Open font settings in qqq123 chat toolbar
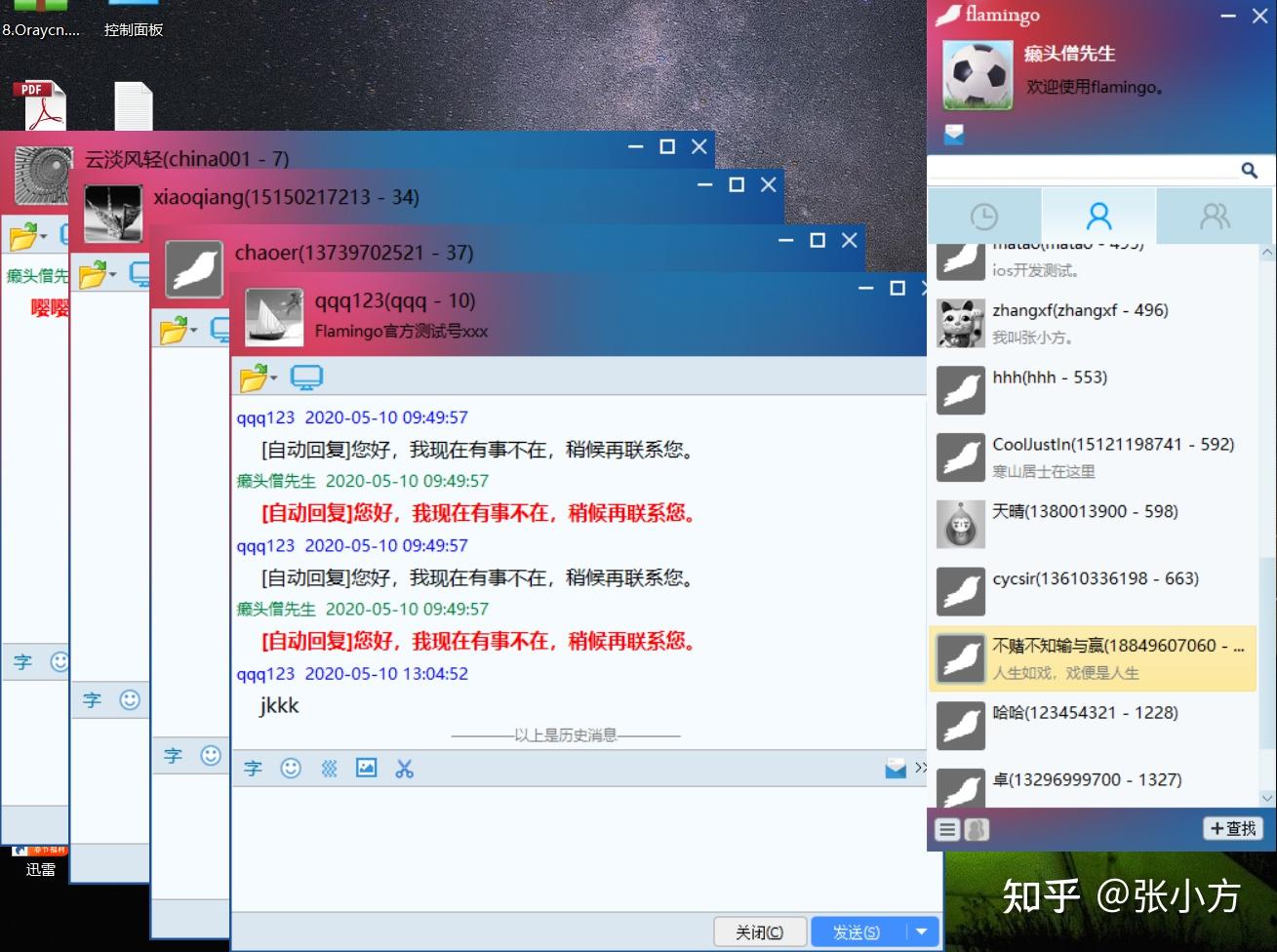Viewport: 1277px width, 952px height. click(x=254, y=769)
